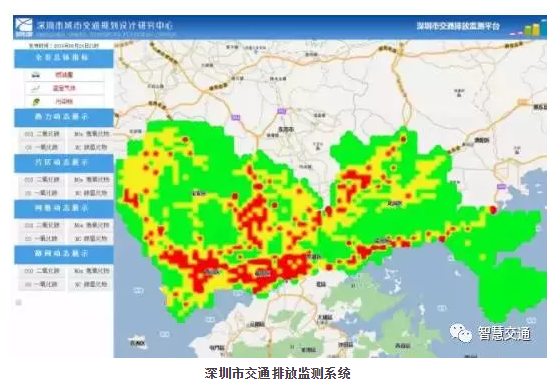Click the WeChat logo watermark on map
Screen dimensions: 557x383
click(460, 333)
